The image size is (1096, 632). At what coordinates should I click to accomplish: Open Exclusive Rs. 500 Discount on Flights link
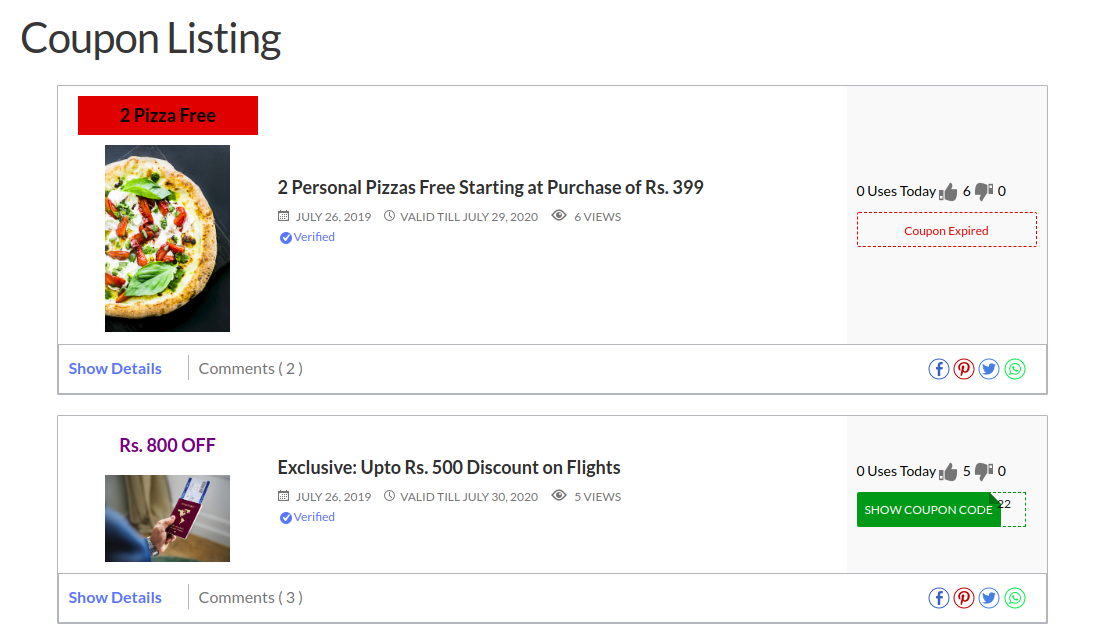coord(449,468)
